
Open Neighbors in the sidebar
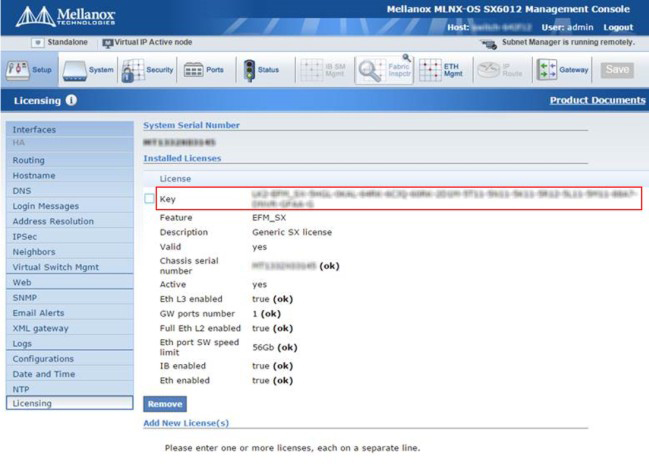(70, 252)
